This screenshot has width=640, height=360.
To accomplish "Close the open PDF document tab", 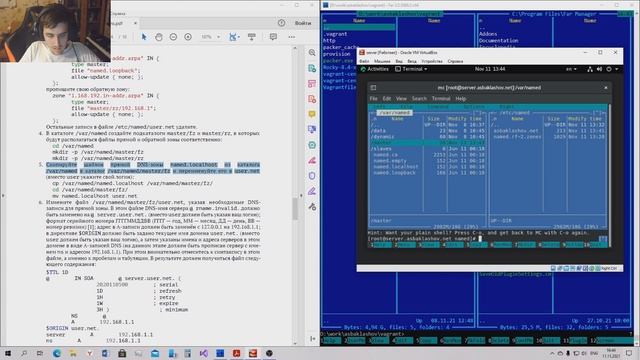I will (136, 23).
